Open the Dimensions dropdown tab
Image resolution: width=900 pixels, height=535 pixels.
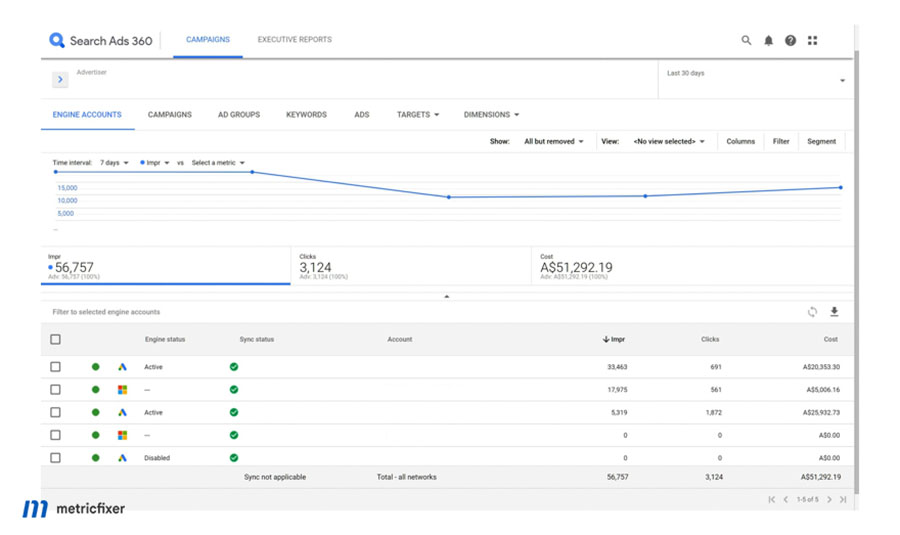(491, 115)
